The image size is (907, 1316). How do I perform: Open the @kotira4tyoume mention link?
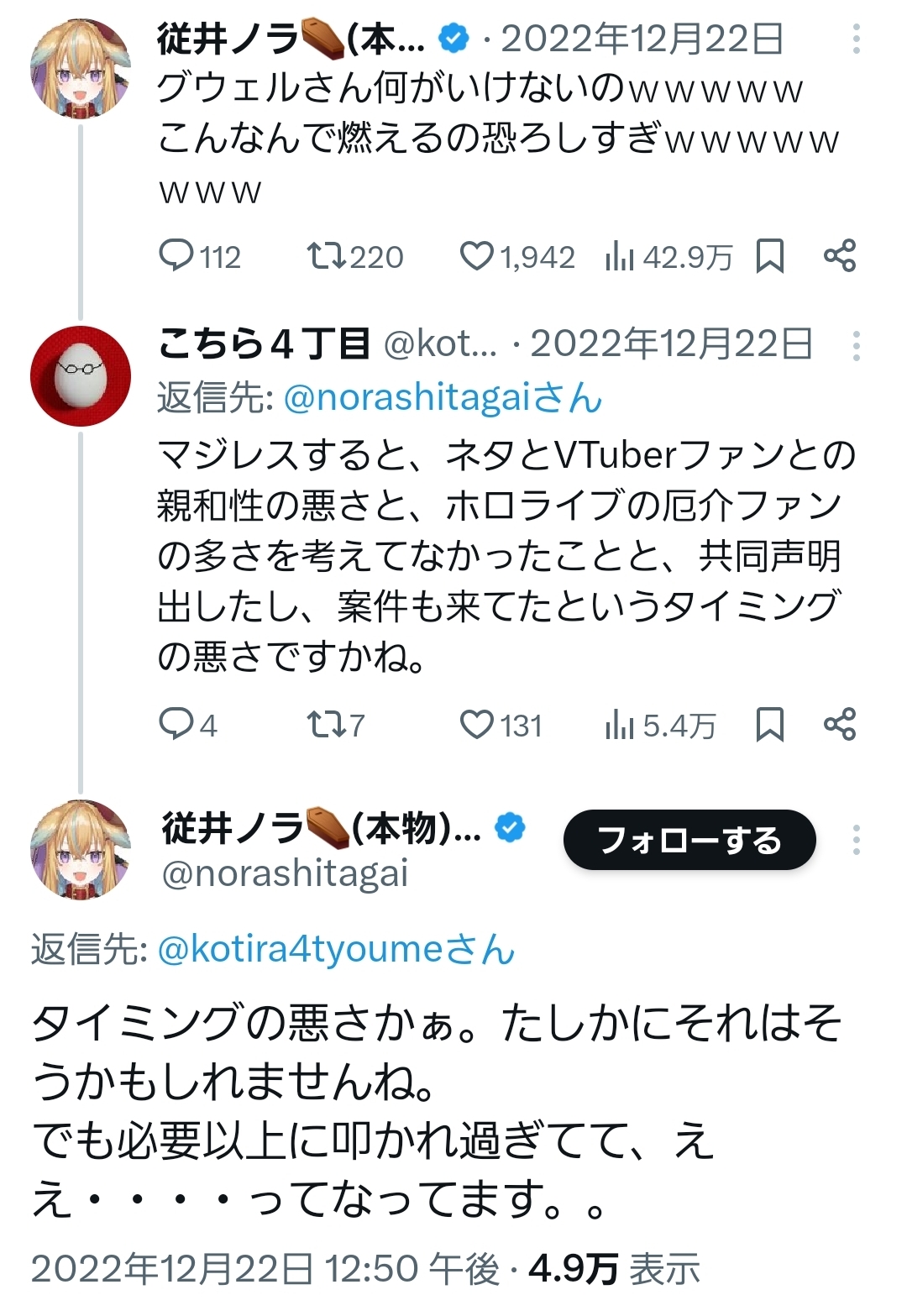[x=336, y=949]
